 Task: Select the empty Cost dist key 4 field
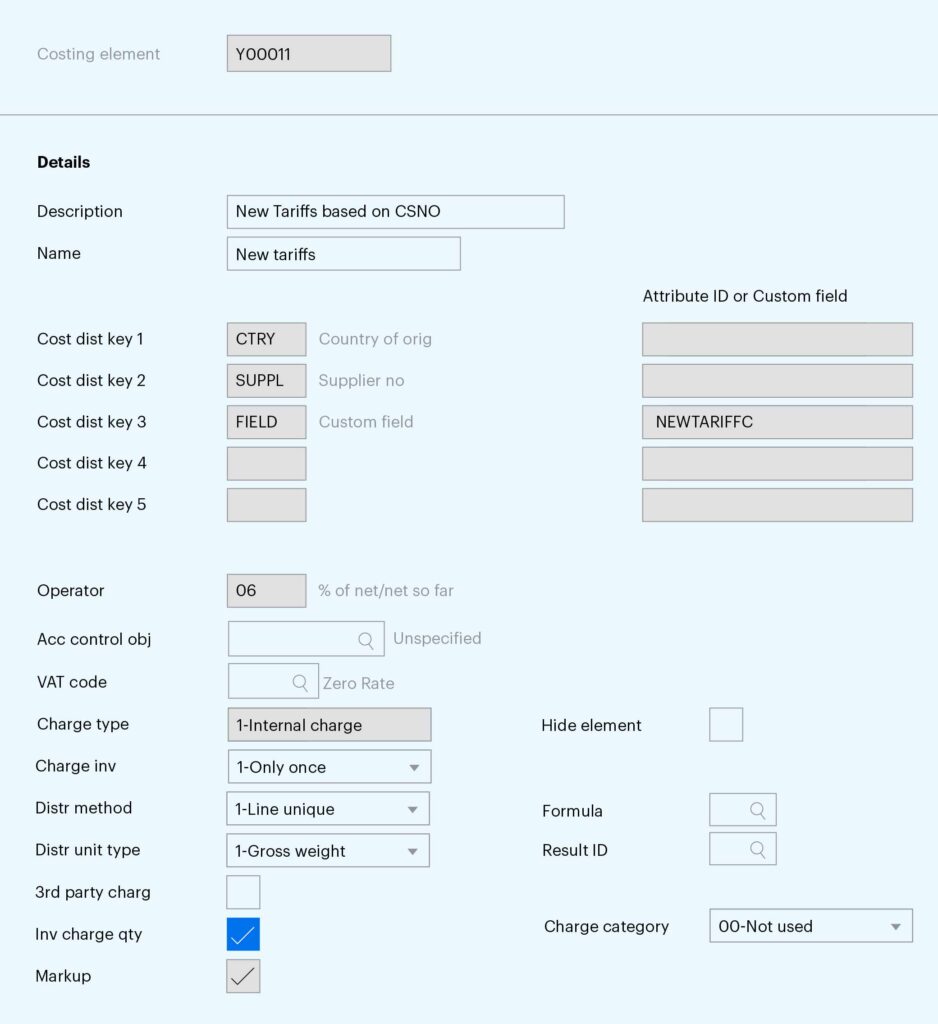click(x=267, y=463)
